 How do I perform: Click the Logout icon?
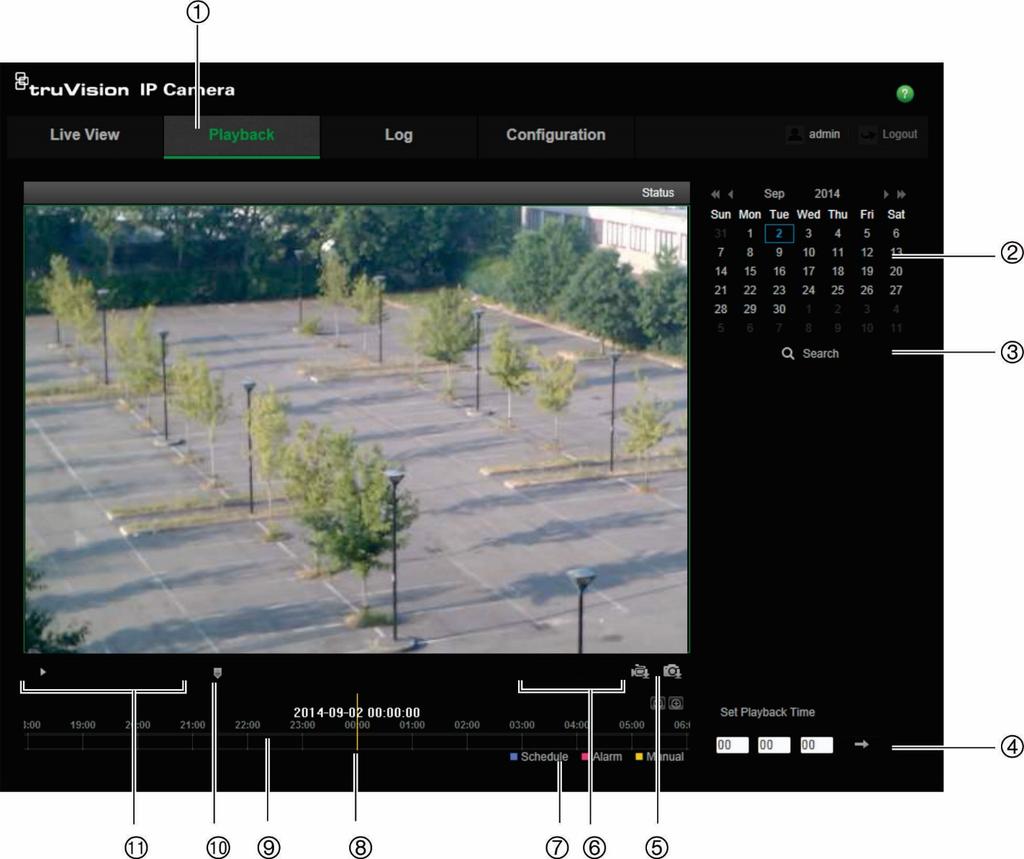pos(868,135)
